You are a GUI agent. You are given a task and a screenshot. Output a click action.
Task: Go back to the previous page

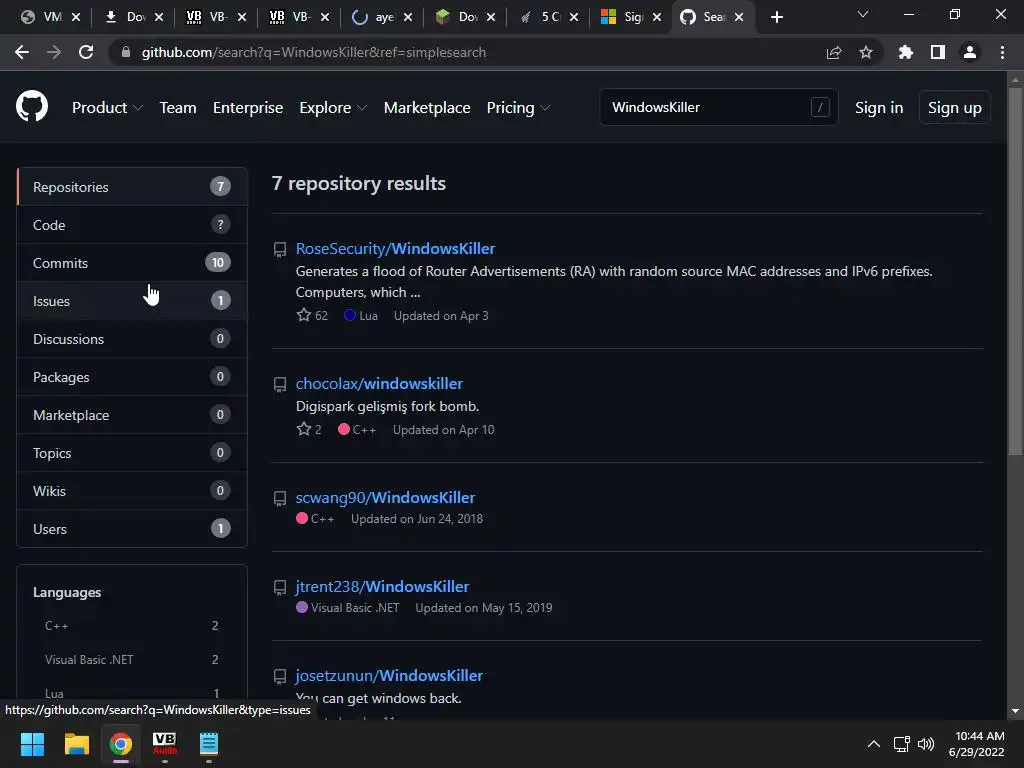(22, 52)
